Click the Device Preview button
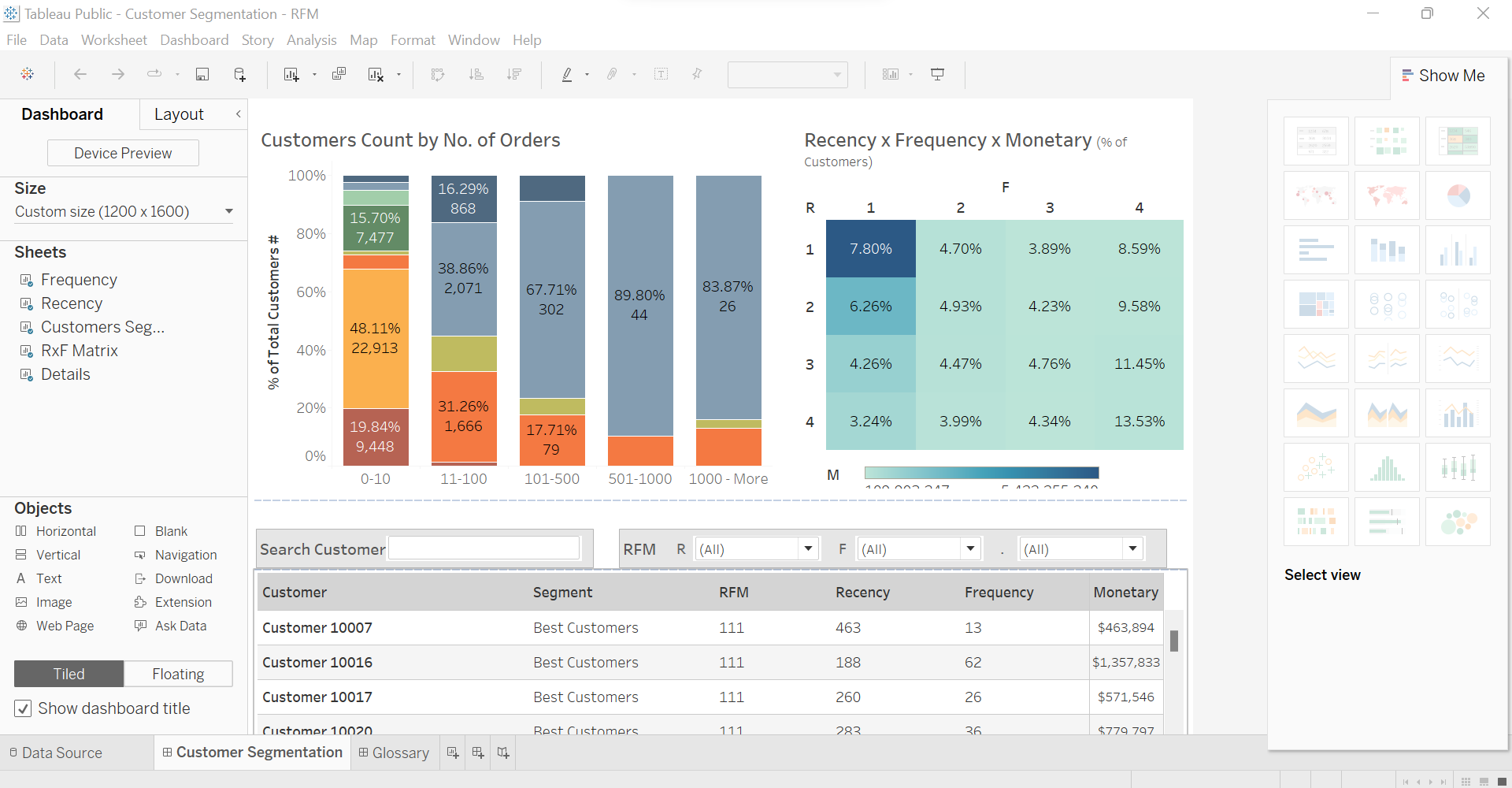The image size is (1512, 788). [x=123, y=153]
